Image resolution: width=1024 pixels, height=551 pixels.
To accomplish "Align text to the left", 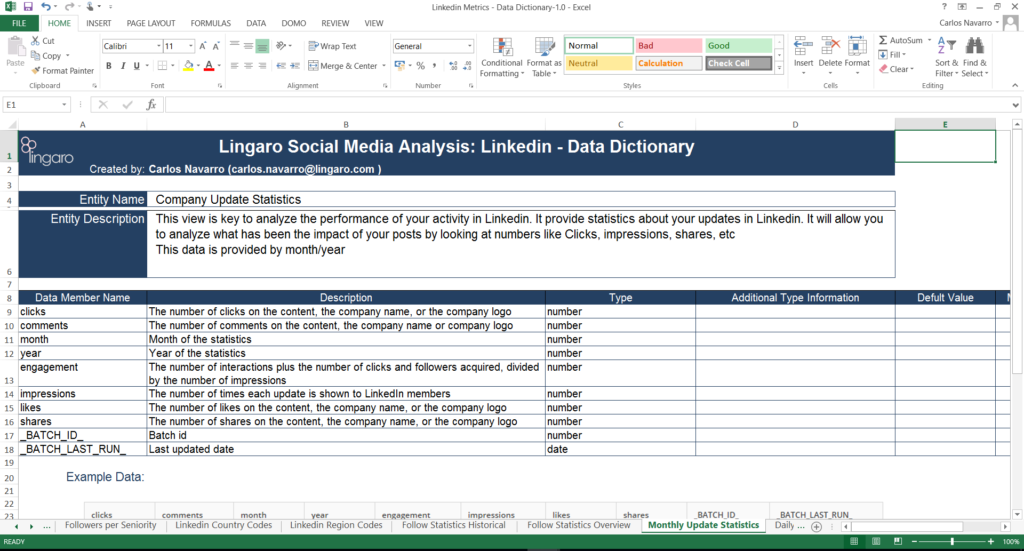I will pyautogui.click(x=234, y=65).
